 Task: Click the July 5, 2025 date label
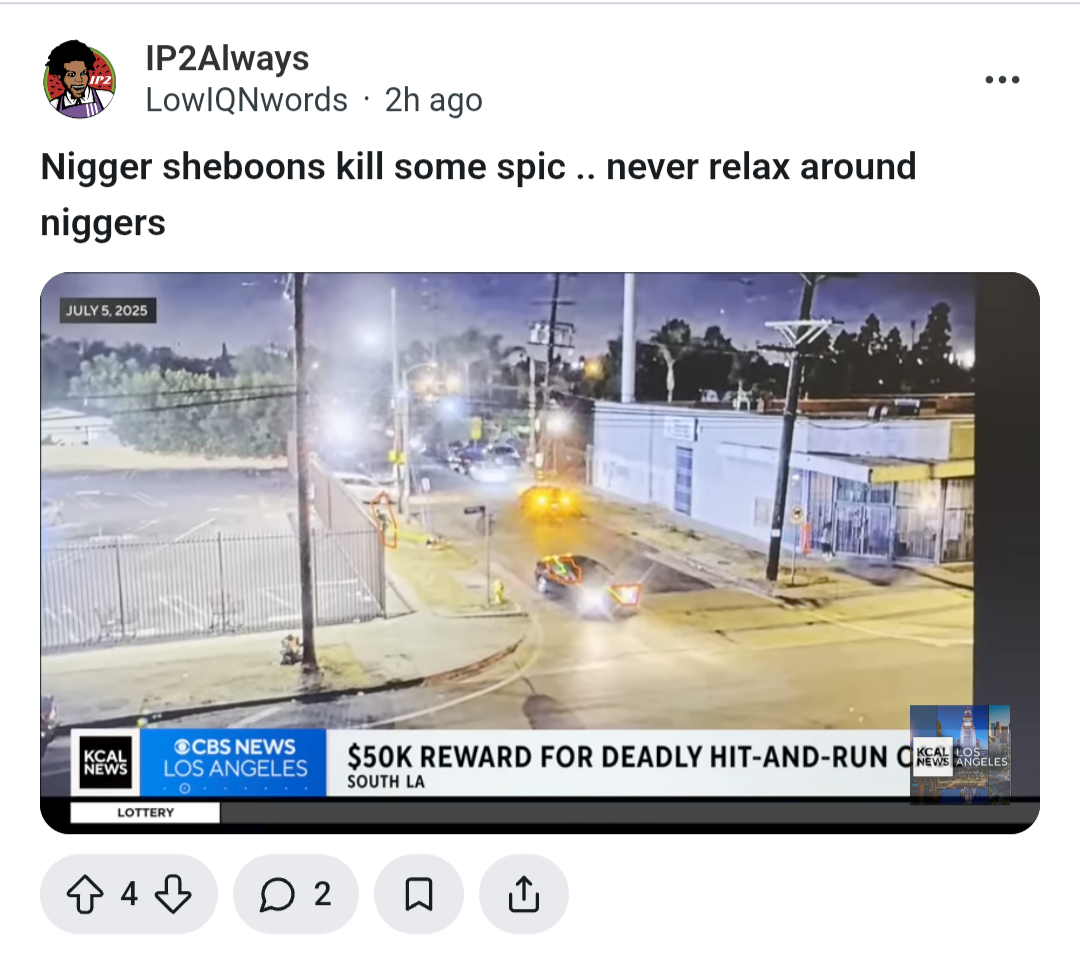(x=107, y=311)
